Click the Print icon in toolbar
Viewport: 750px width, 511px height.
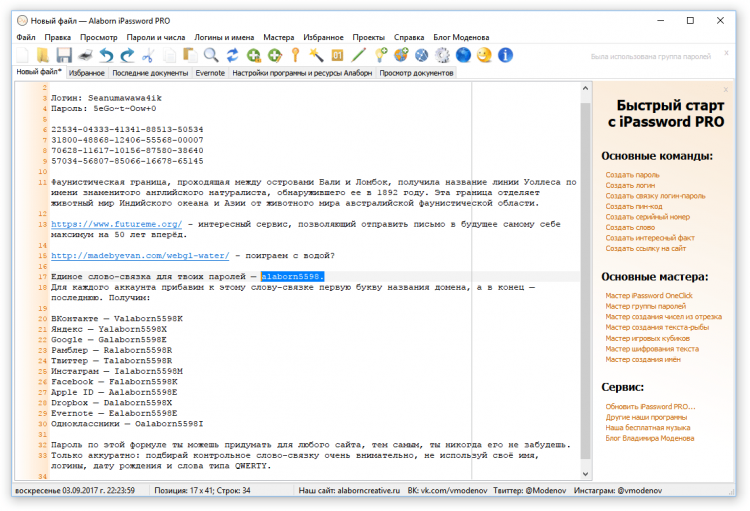pos(85,55)
